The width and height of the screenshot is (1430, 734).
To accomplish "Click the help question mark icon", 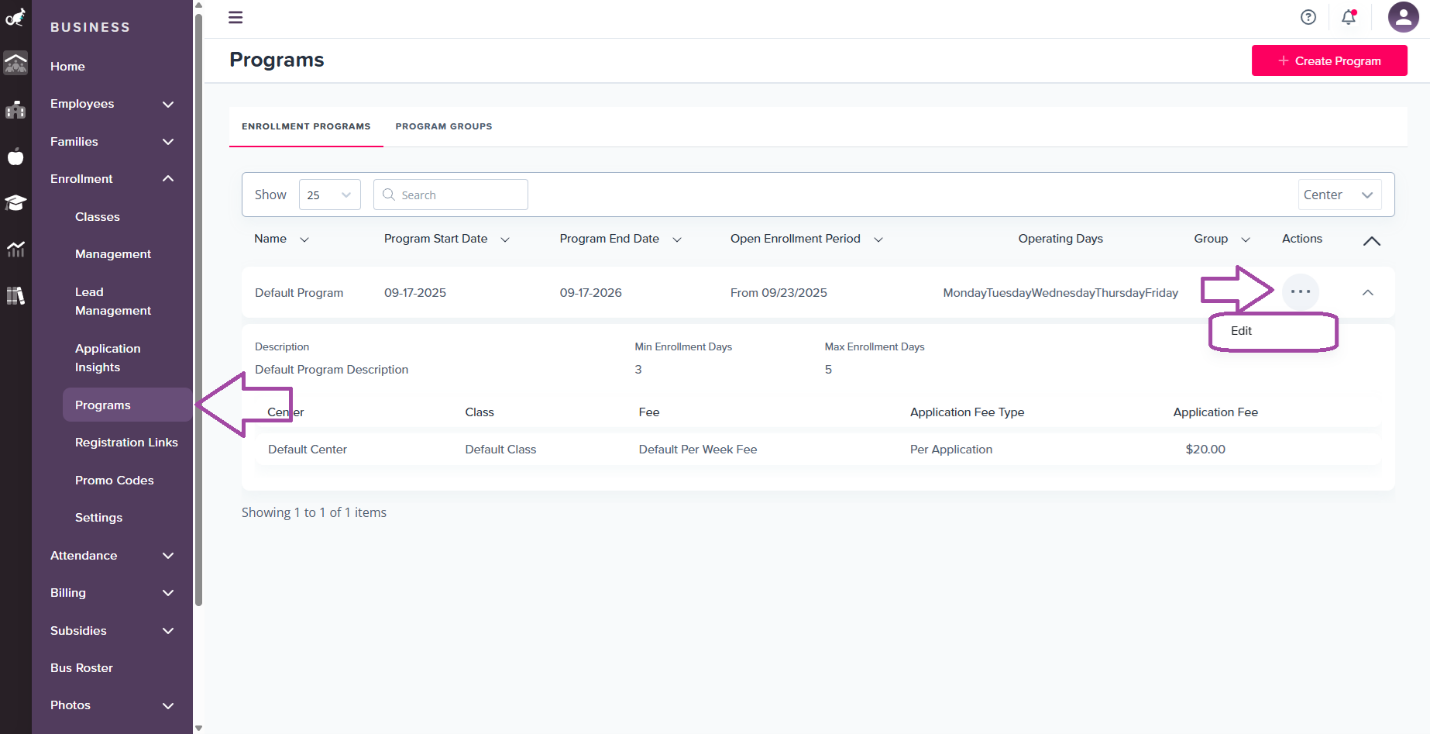I will tap(1308, 17).
